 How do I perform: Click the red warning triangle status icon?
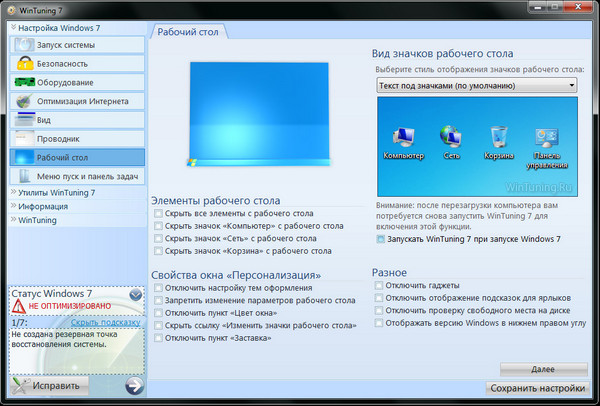[x=18, y=306]
